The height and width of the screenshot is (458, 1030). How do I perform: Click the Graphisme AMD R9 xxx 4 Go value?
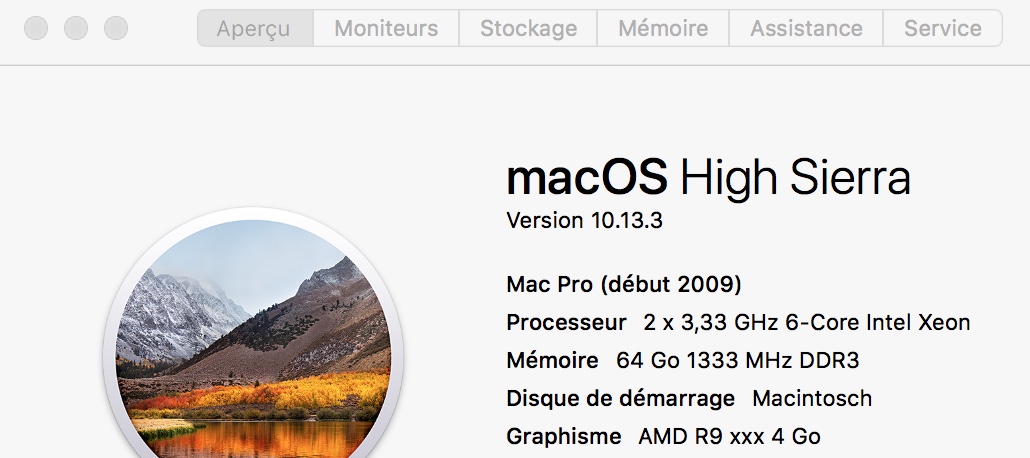pyautogui.click(x=729, y=436)
